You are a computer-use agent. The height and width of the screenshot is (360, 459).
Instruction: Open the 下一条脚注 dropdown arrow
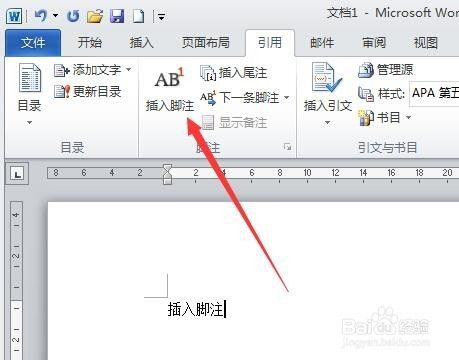[287, 98]
